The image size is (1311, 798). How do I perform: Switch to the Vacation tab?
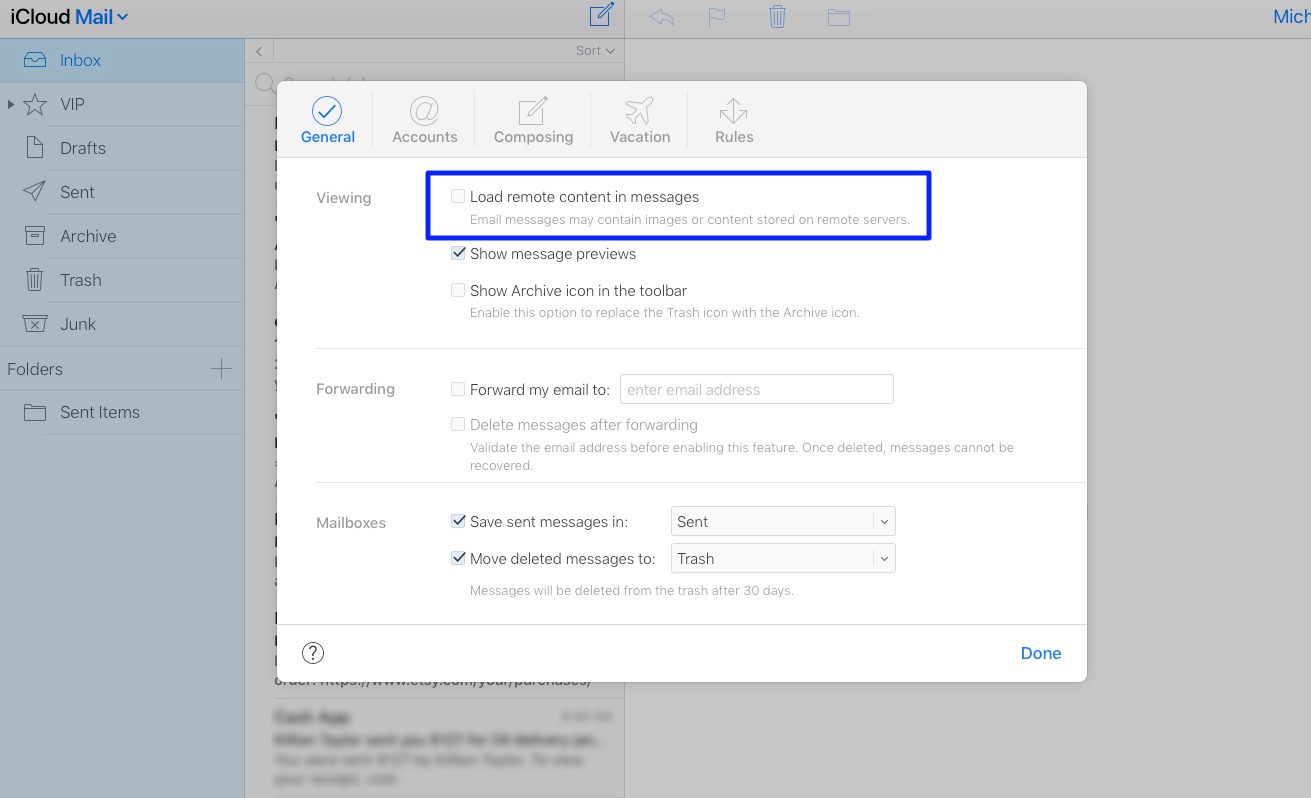[640, 120]
